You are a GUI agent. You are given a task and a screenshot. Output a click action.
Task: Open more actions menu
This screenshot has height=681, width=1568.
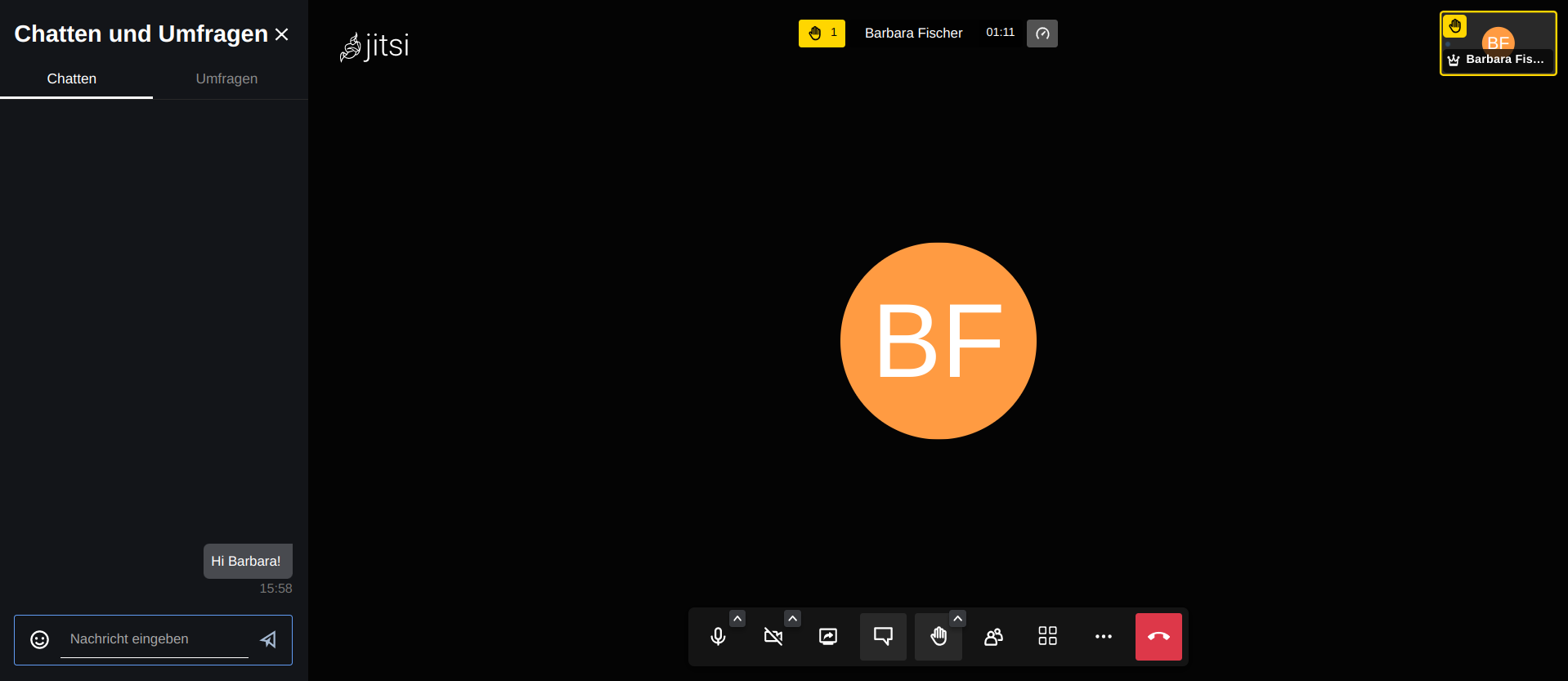click(x=1103, y=637)
